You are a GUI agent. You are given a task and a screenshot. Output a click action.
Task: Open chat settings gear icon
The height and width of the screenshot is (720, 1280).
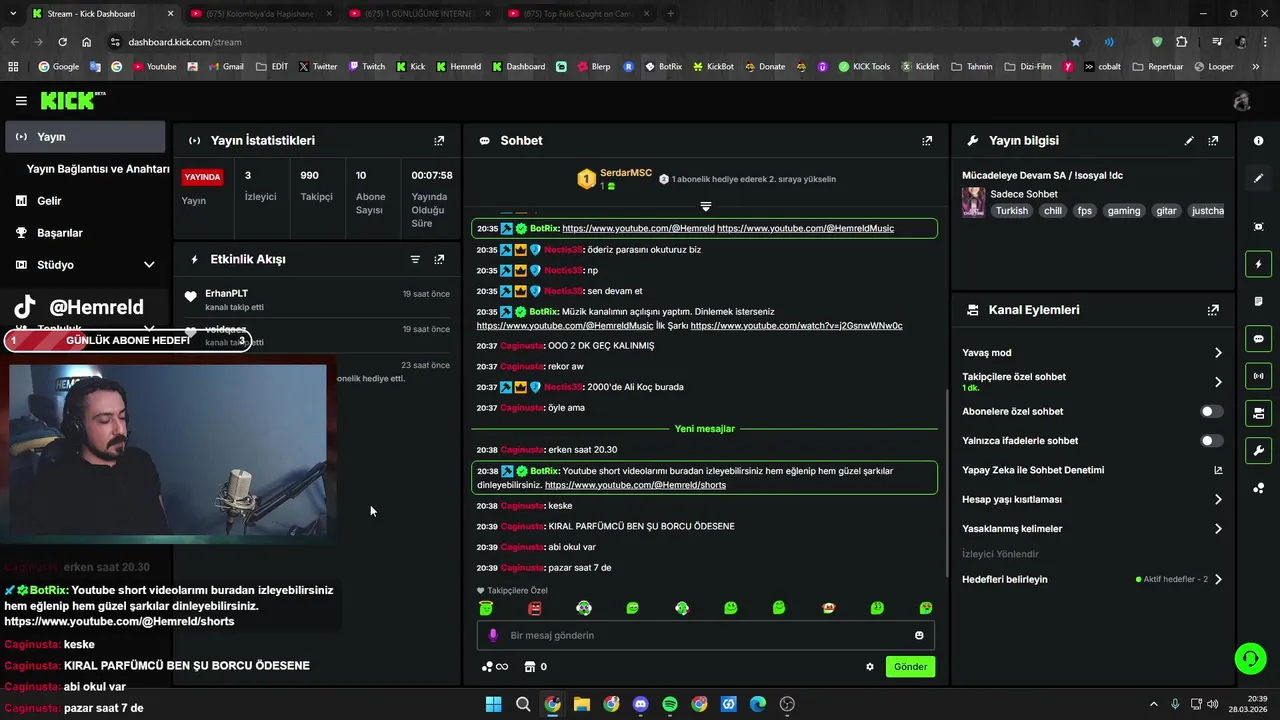pos(870,667)
